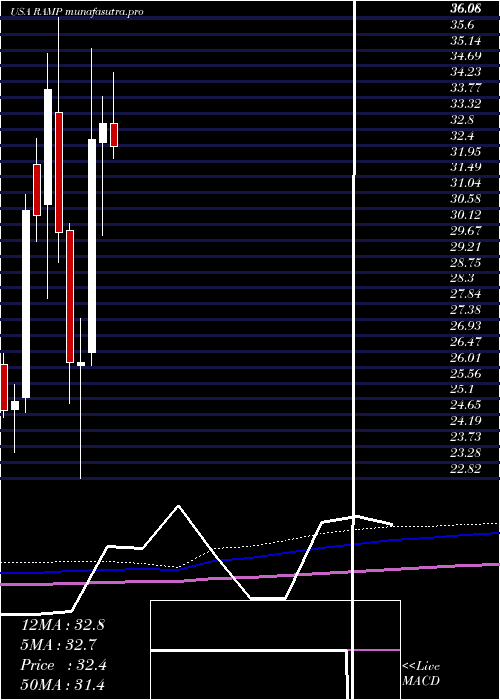Select the 31.04 price axis label
This screenshot has height=700, width=500.
466,183
